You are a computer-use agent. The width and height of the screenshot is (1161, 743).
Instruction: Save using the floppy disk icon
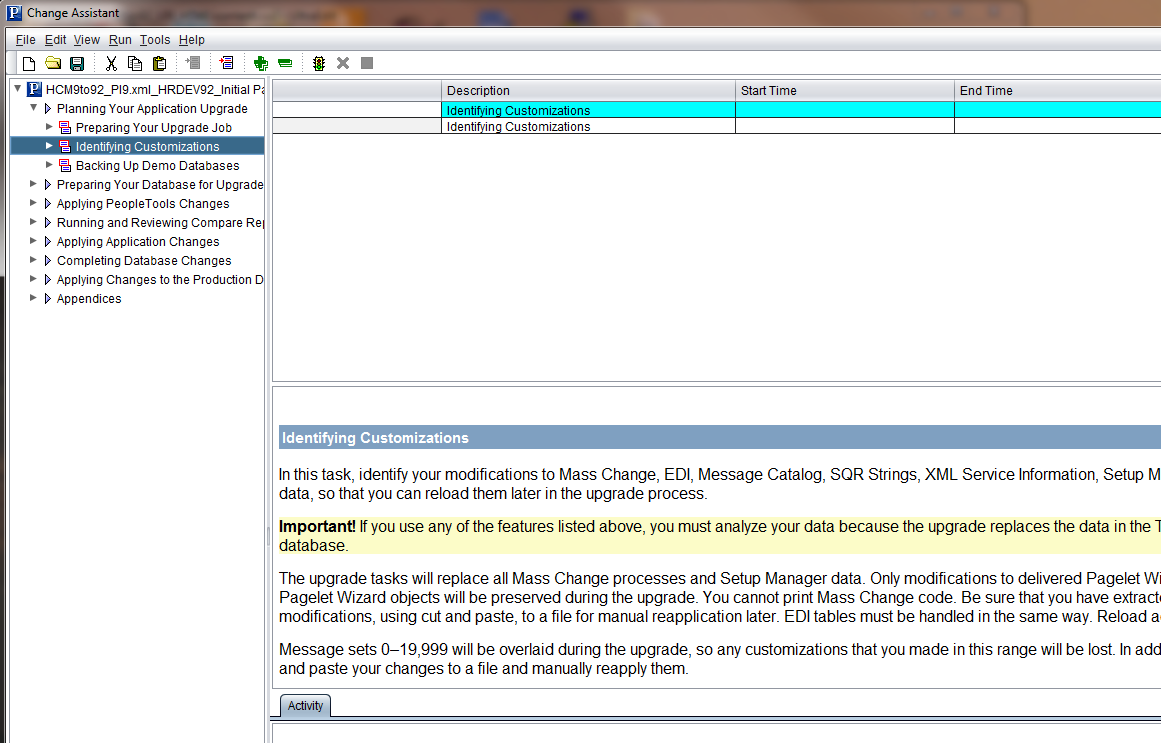tap(77, 64)
